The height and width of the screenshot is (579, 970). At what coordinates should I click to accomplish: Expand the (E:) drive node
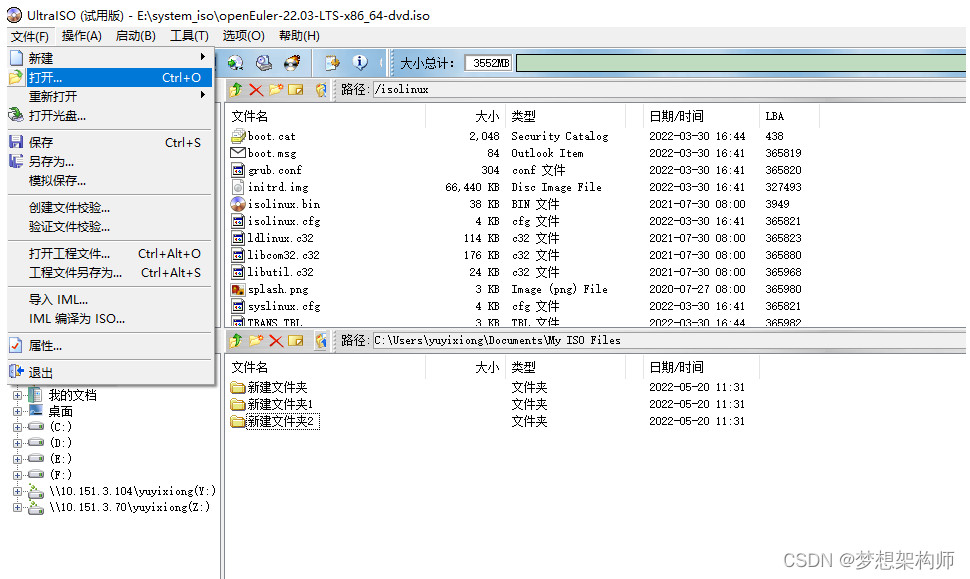click(x=17, y=459)
